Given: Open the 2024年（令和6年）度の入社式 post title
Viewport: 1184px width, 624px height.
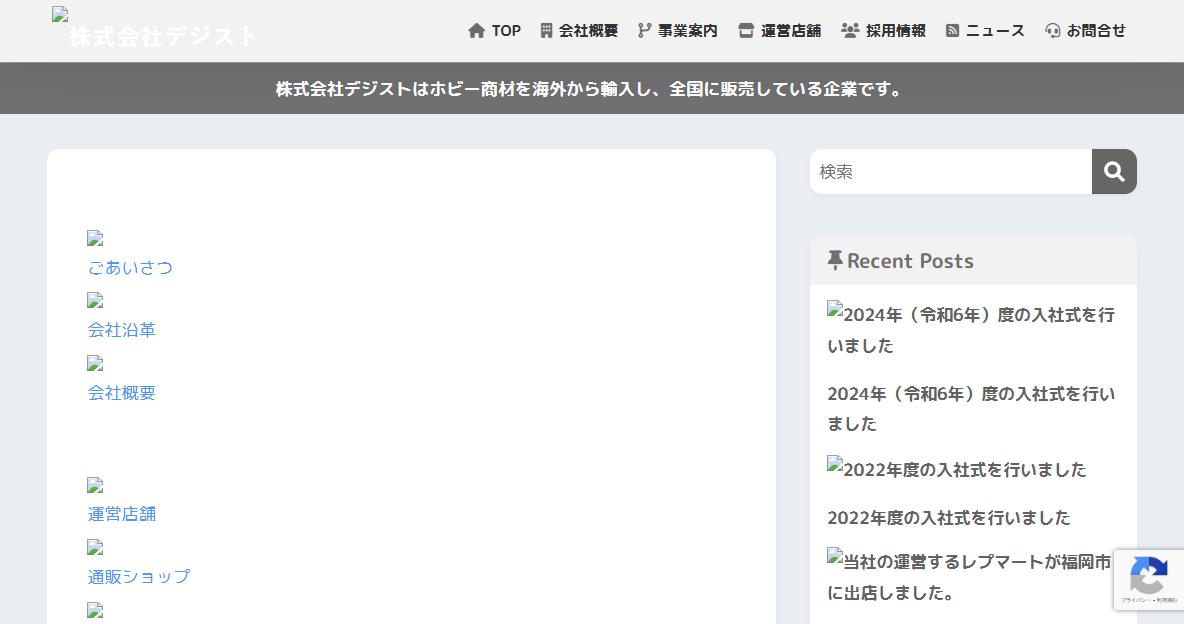Looking at the screenshot, I should (971, 409).
